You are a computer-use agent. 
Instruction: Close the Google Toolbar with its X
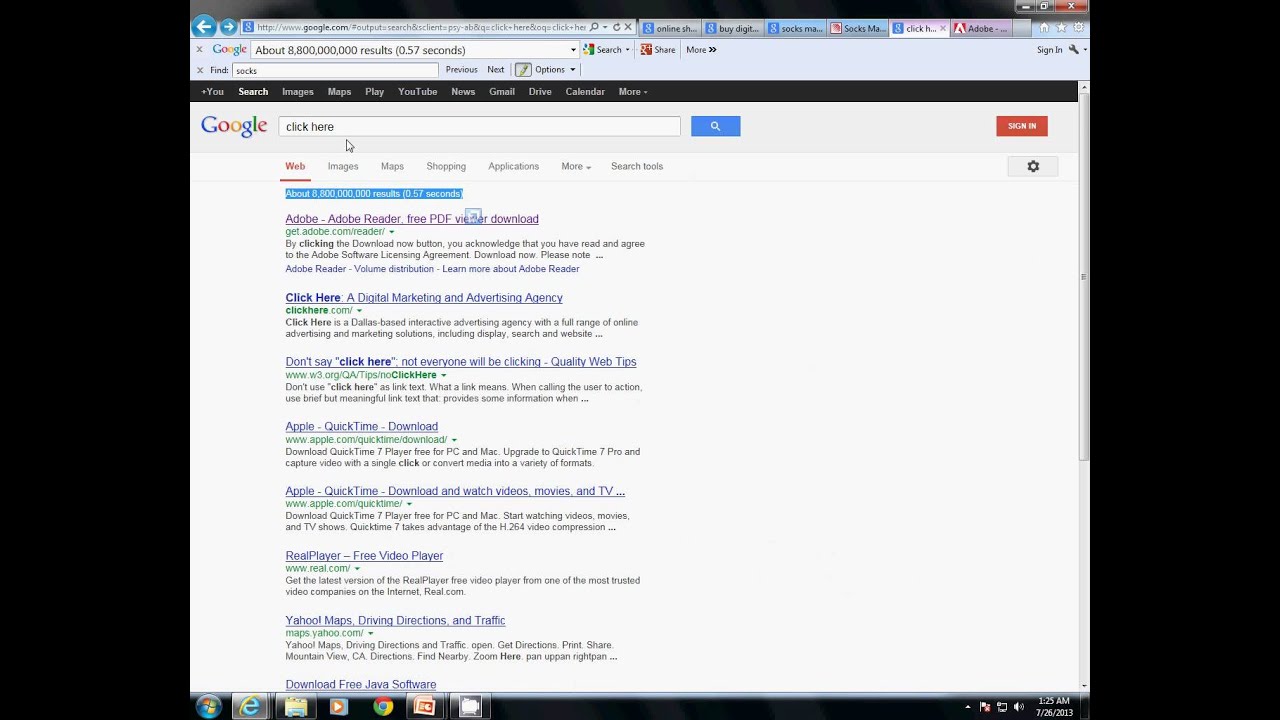[199, 49]
